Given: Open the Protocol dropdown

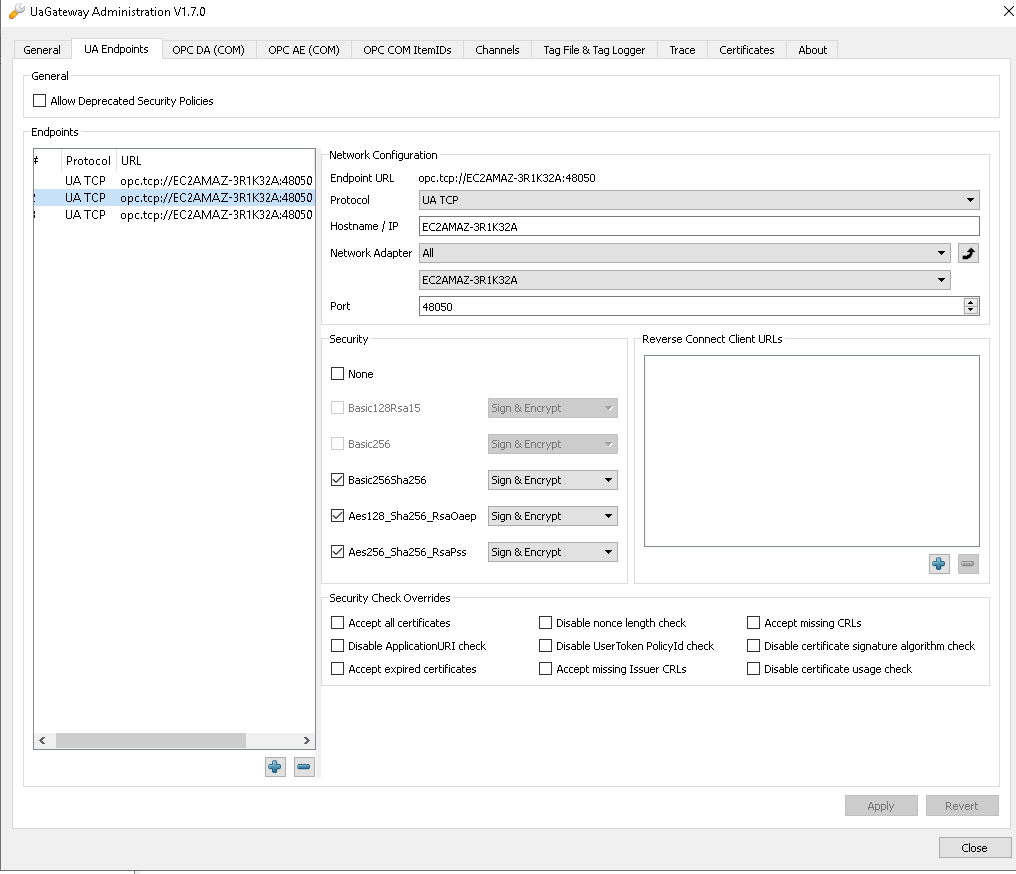Looking at the screenshot, I should click(698, 200).
